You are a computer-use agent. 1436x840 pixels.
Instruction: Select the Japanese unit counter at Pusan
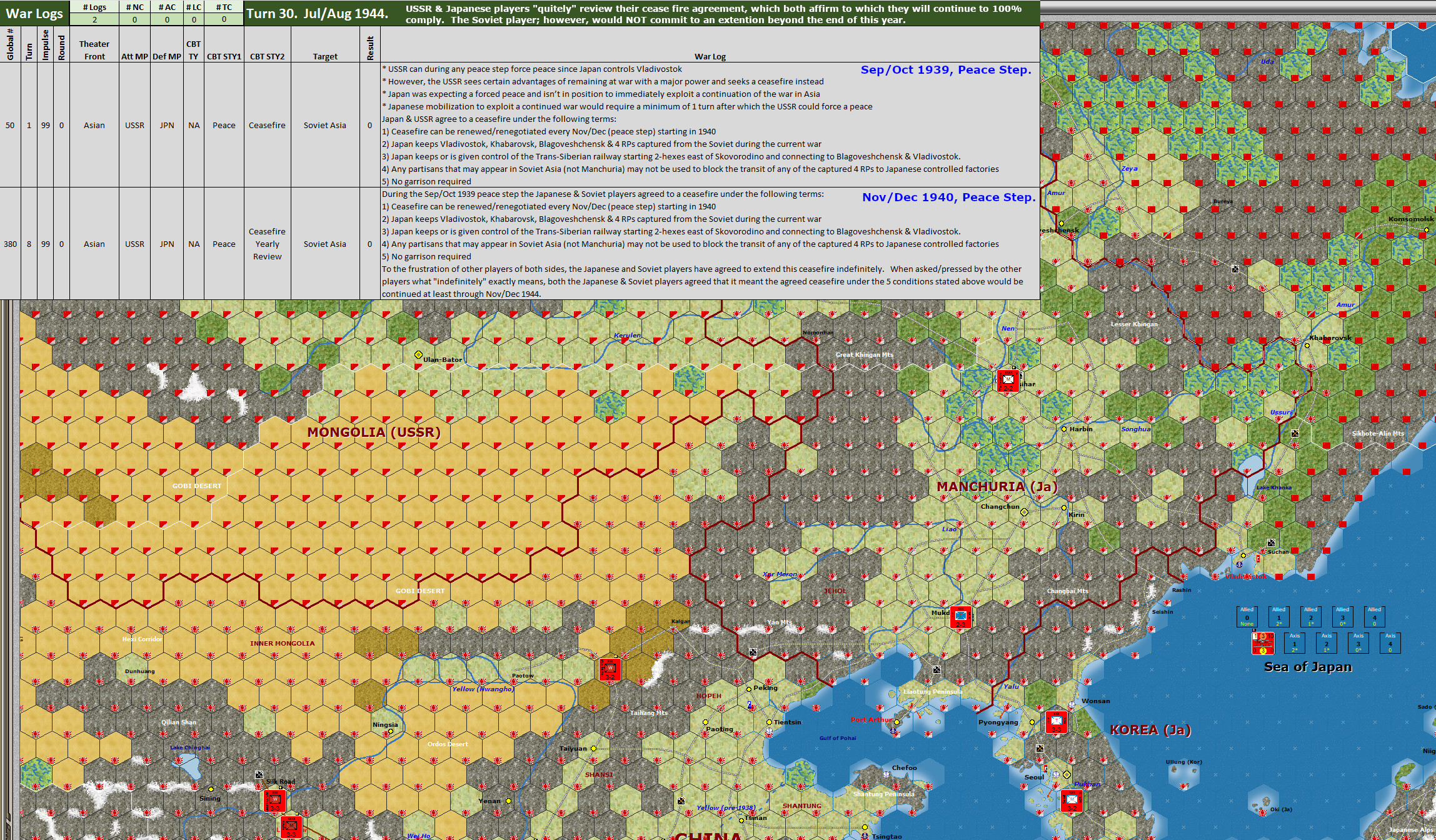(x=1072, y=801)
